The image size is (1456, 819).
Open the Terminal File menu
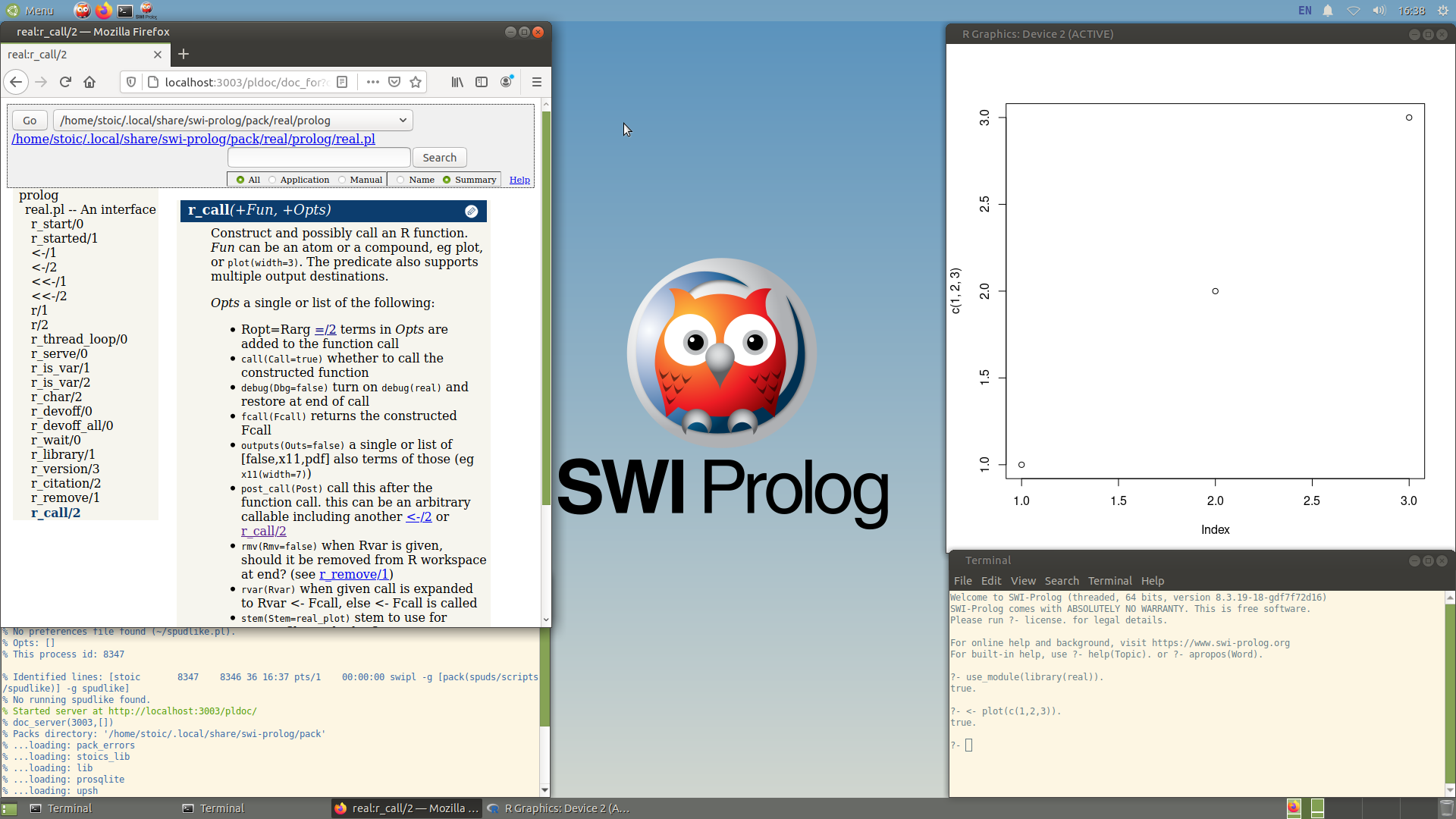(963, 581)
